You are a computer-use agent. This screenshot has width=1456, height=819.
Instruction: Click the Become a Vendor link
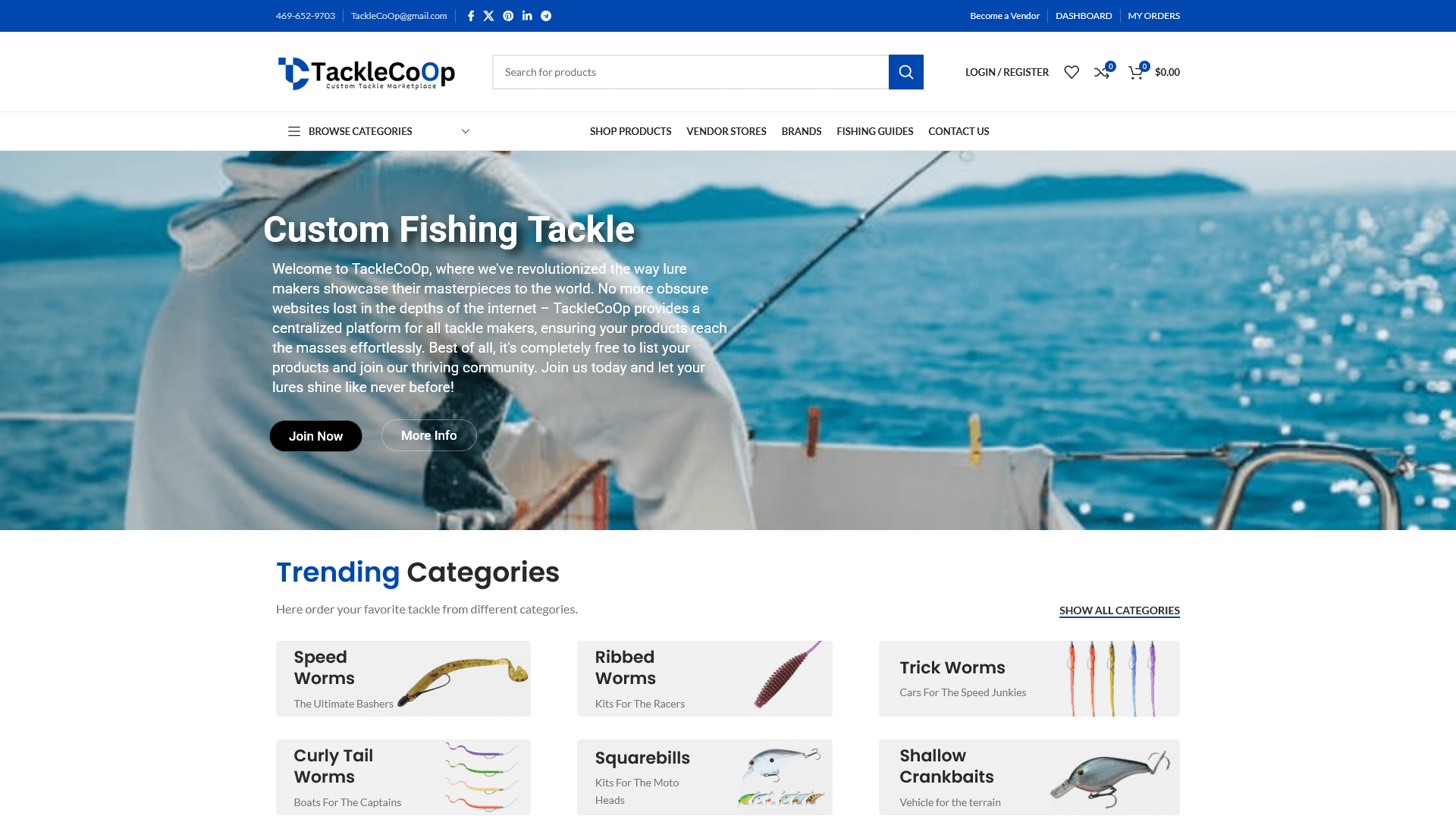(x=1004, y=16)
